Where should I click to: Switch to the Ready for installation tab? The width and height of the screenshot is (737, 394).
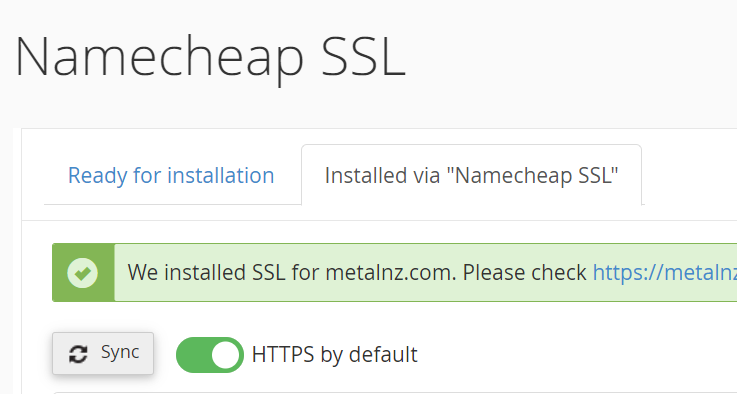171,175
